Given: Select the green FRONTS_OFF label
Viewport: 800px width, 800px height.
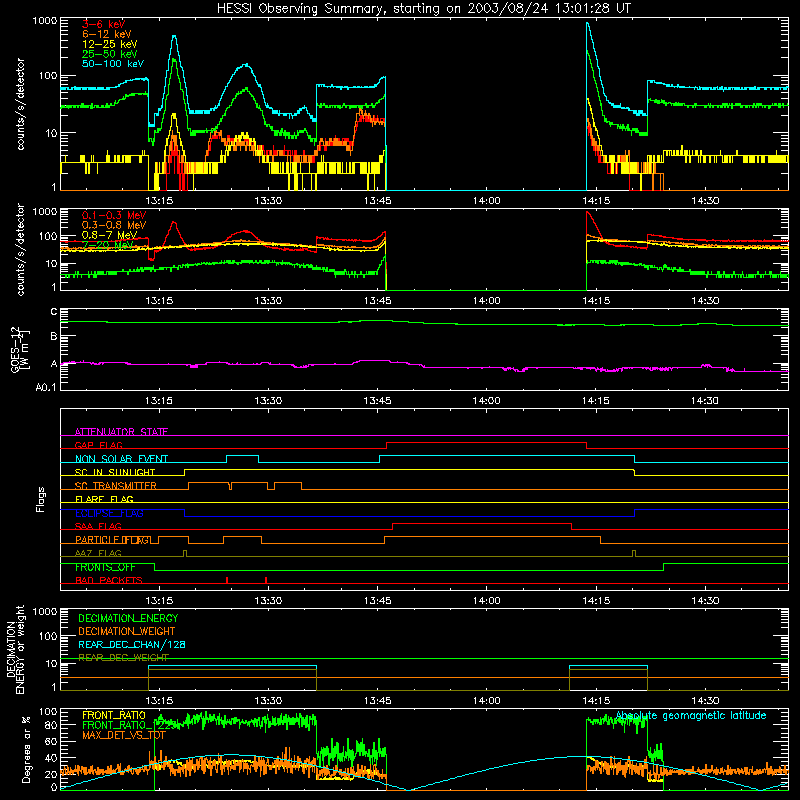Looking at the screenshot, I should point(106,567).
